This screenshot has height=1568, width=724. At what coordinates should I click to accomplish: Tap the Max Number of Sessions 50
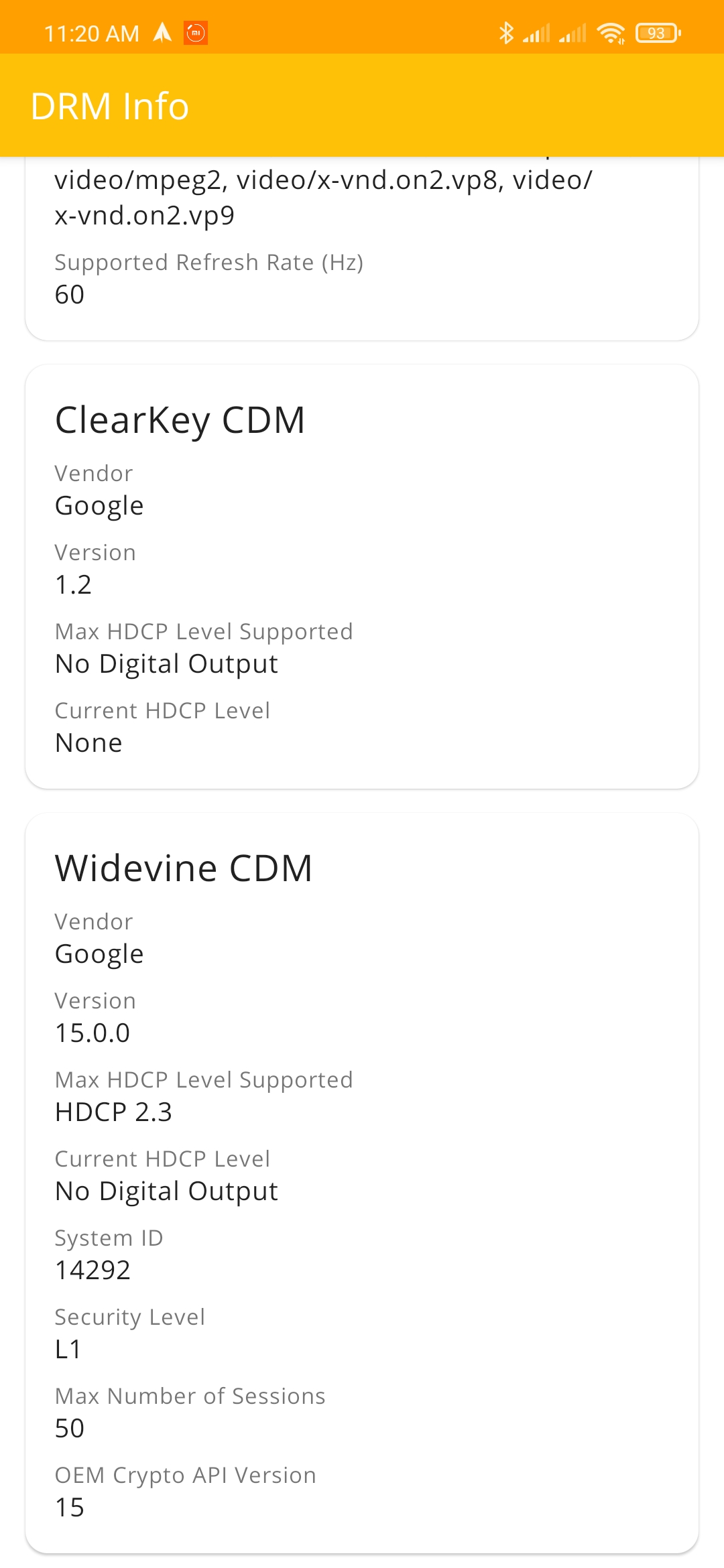pos(70,1428)
